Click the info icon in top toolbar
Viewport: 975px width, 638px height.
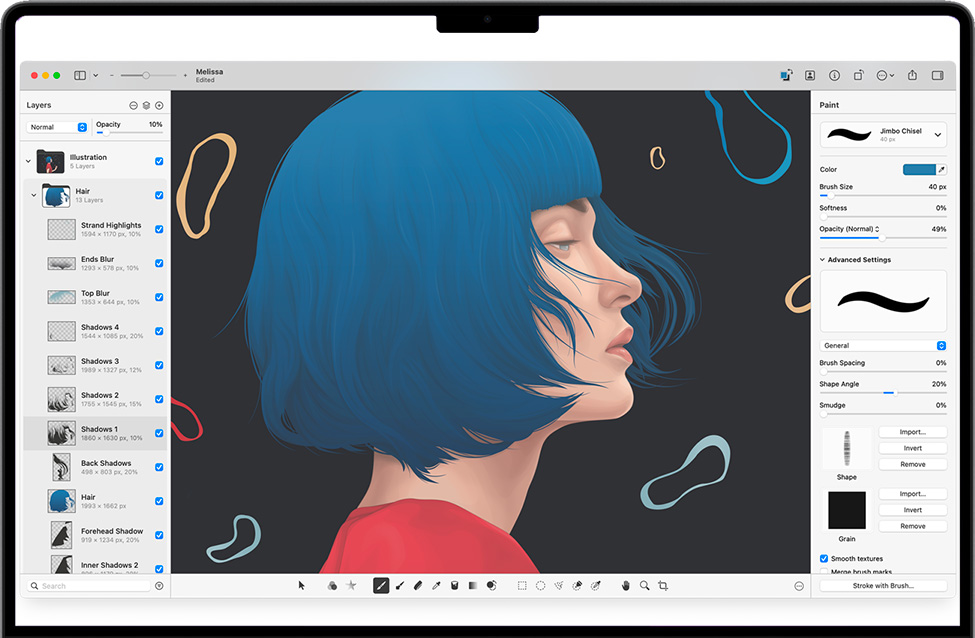[x=834, y=75]
